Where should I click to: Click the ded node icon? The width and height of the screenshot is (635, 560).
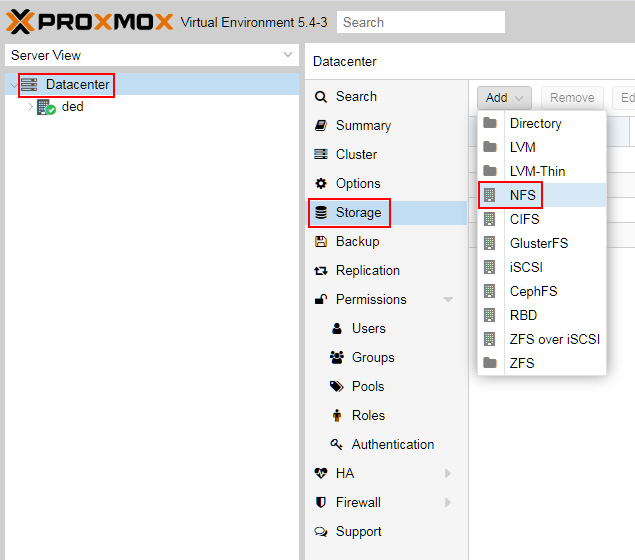pos(46,107)
